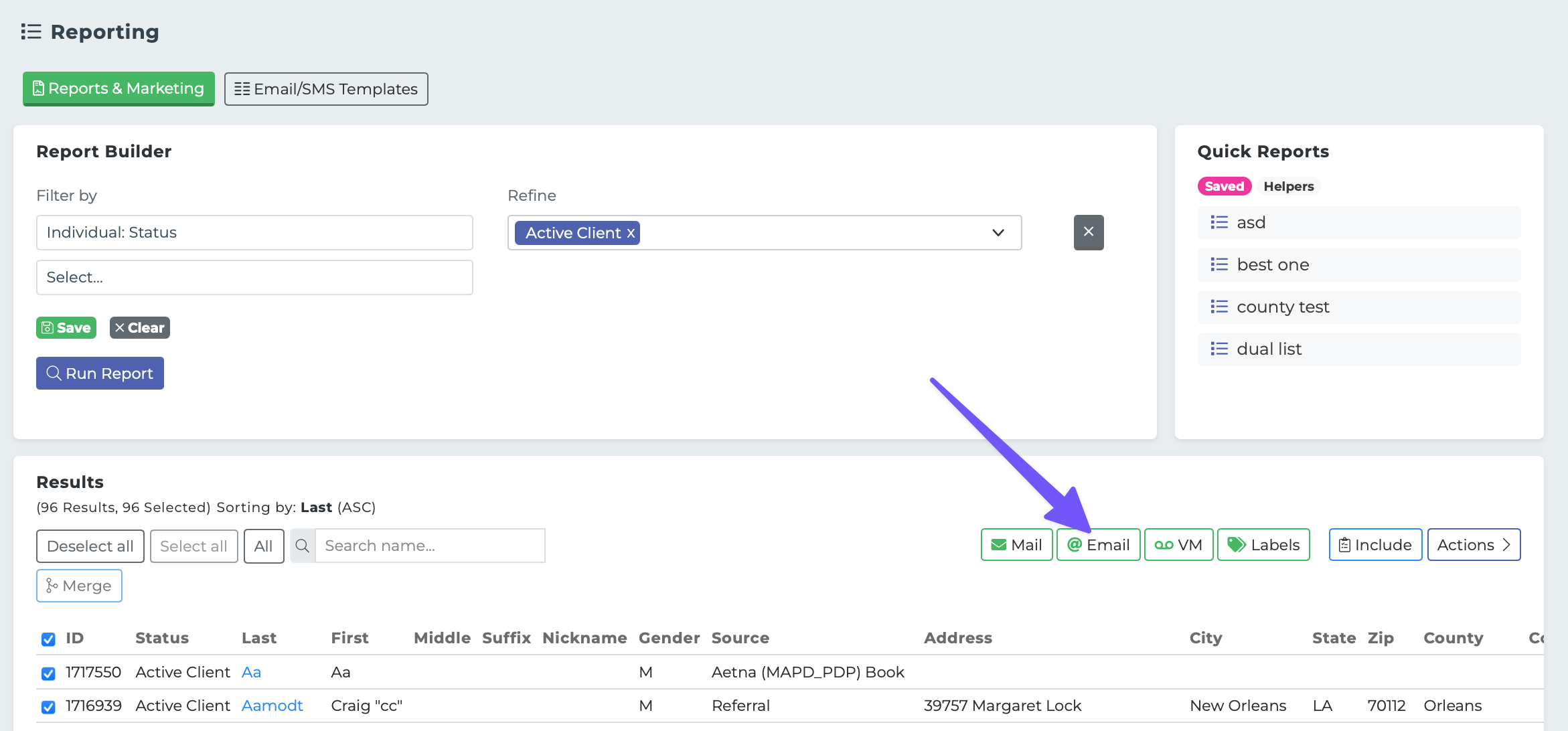Screen dimensions: 1568x731
Task: Click the Include clipboard button
Action: pyautogui.click(x=1375, y=545)
